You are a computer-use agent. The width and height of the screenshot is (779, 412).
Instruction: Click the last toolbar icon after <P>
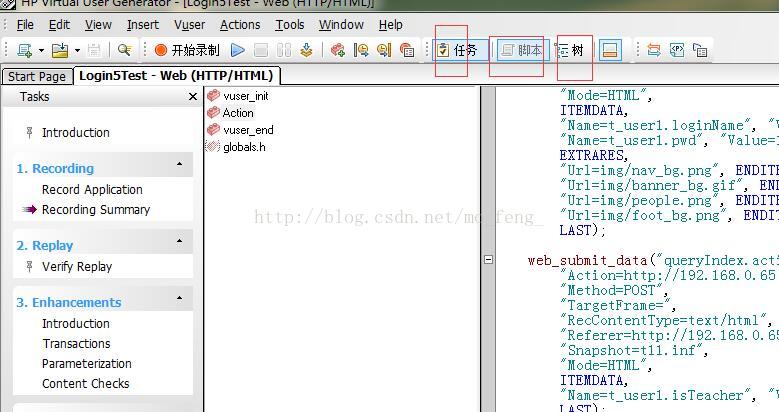click(x=700, y=50)
